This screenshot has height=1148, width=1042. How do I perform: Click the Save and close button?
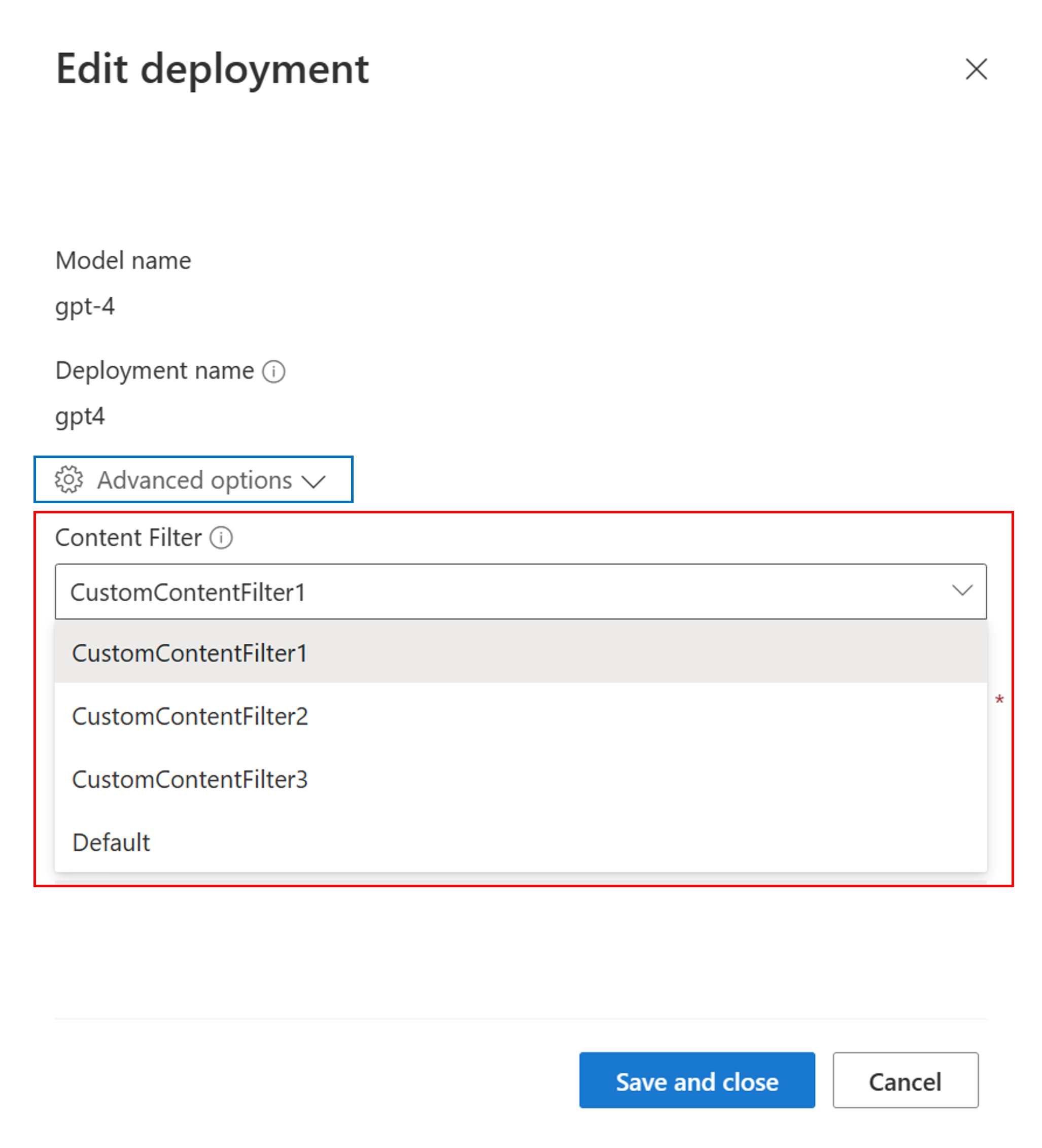(x=697, y=1081)
